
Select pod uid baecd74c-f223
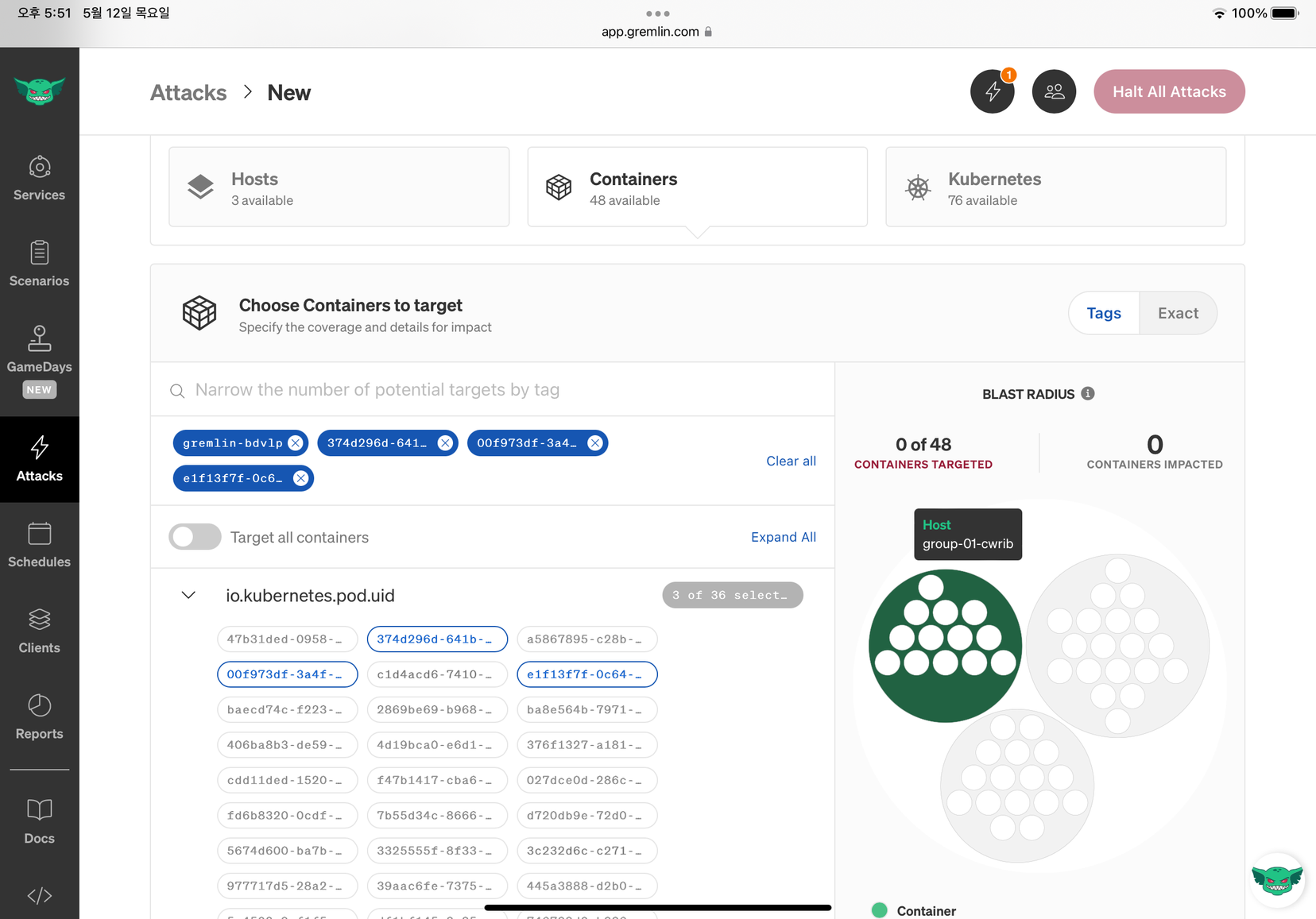click(x=287, y=710)
